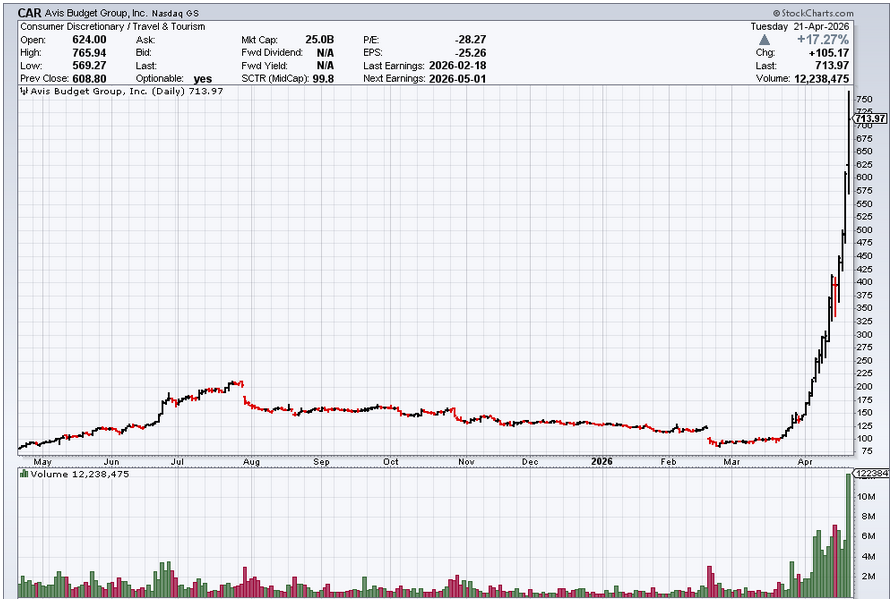Click the Volume 12,238,475 panel legend
Viewport: 891px width, 599px height.
coord(80,474)
